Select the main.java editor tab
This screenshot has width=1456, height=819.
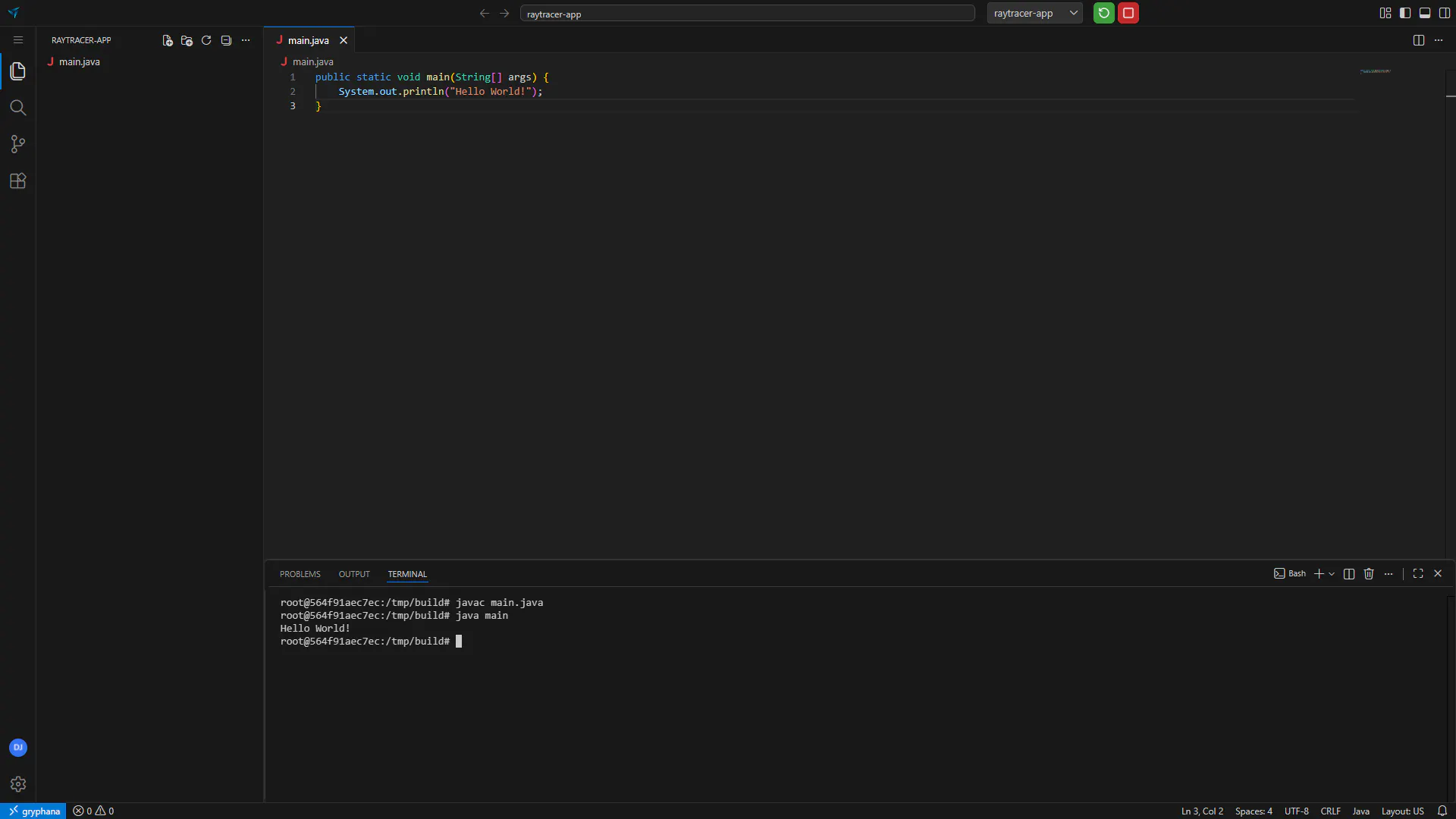[309, 40]
